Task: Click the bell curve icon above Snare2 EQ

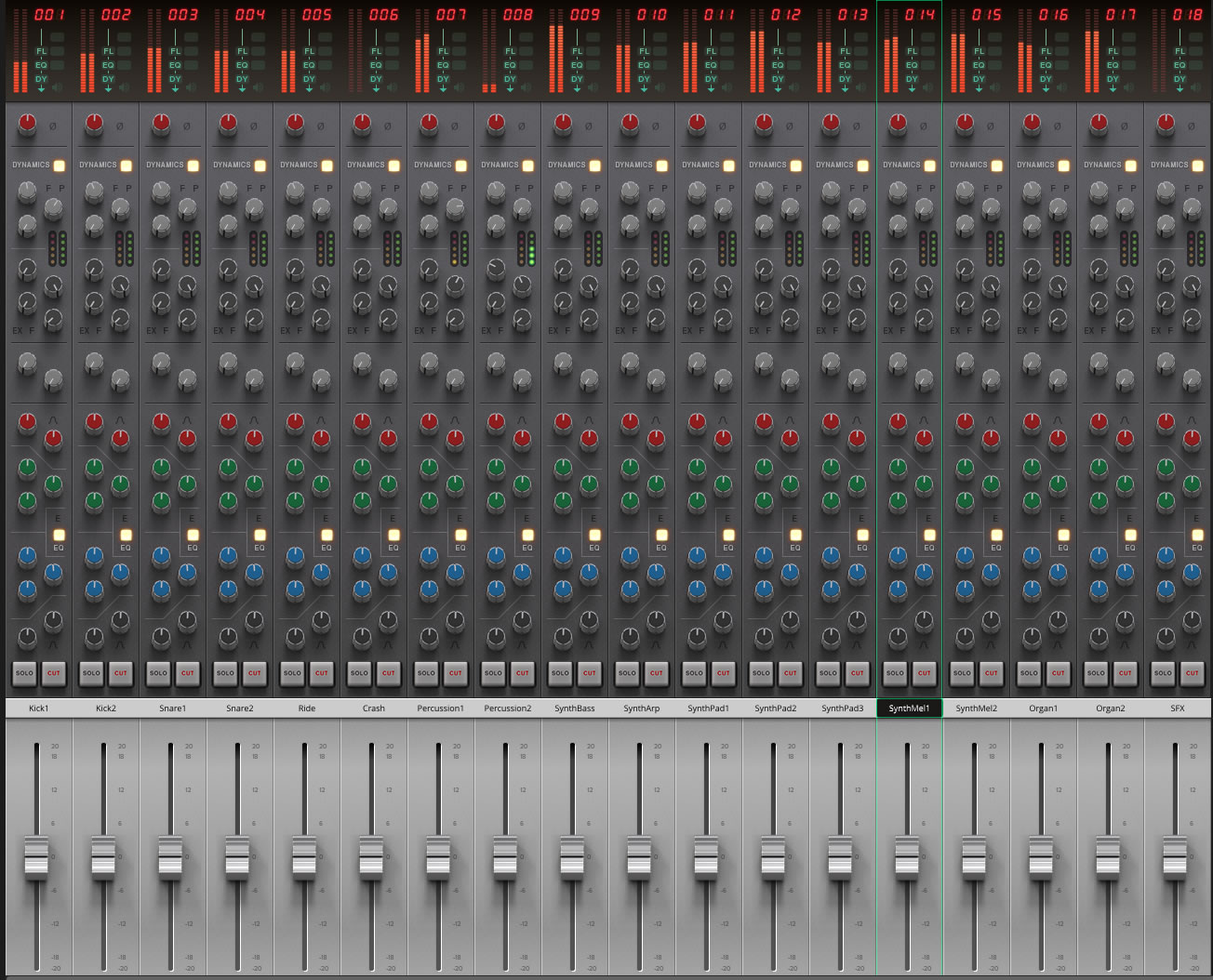Action: [254, 421]
